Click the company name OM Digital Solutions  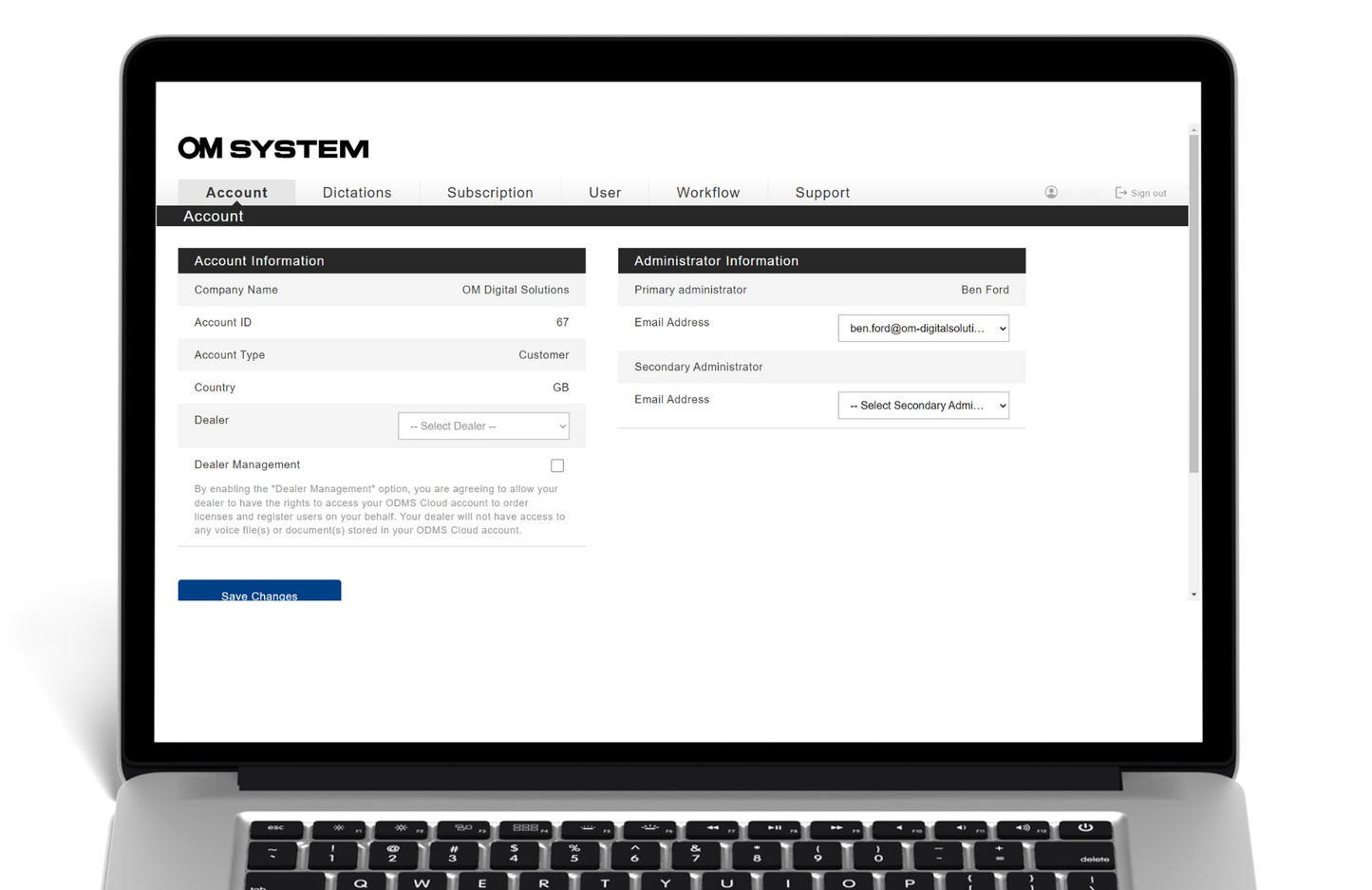tap(516, 290)
